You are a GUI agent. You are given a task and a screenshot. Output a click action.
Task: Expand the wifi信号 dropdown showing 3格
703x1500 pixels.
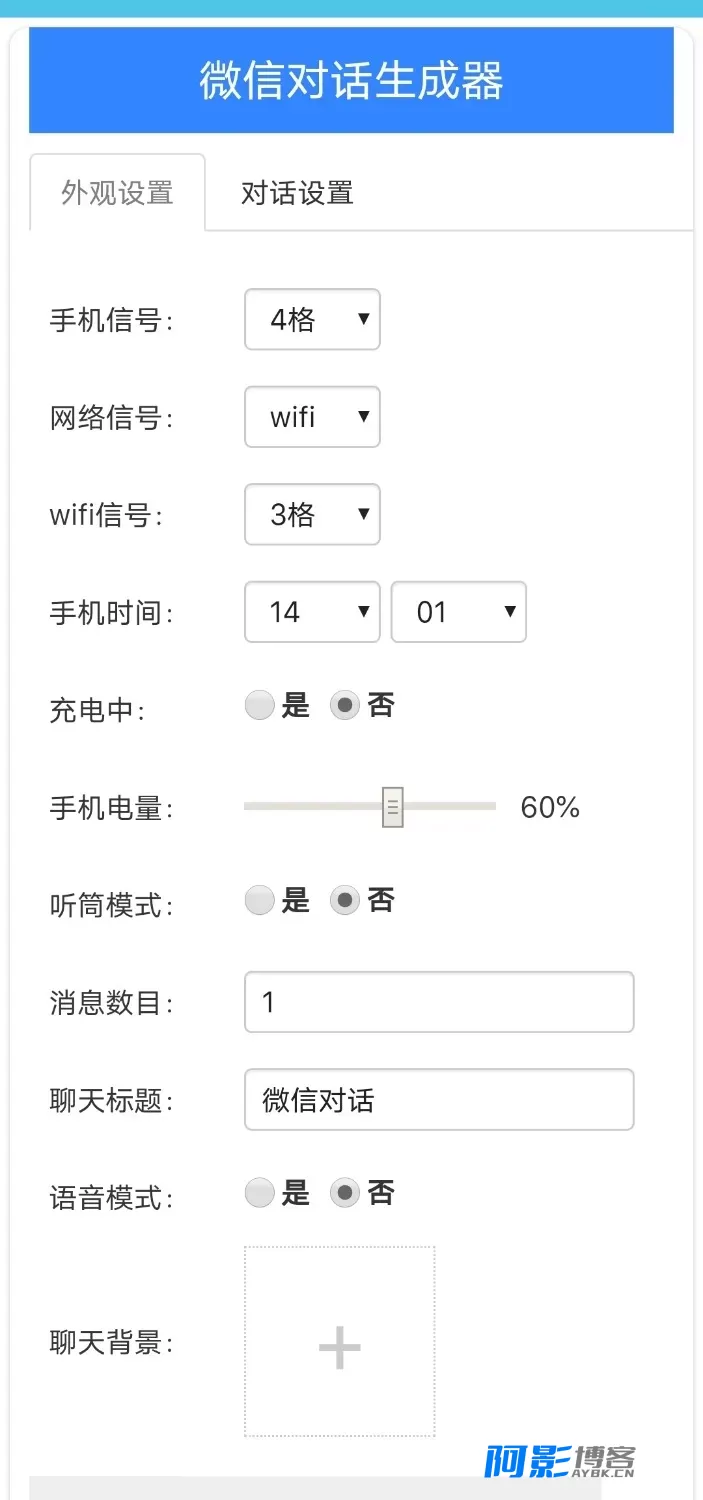[312, 515]
